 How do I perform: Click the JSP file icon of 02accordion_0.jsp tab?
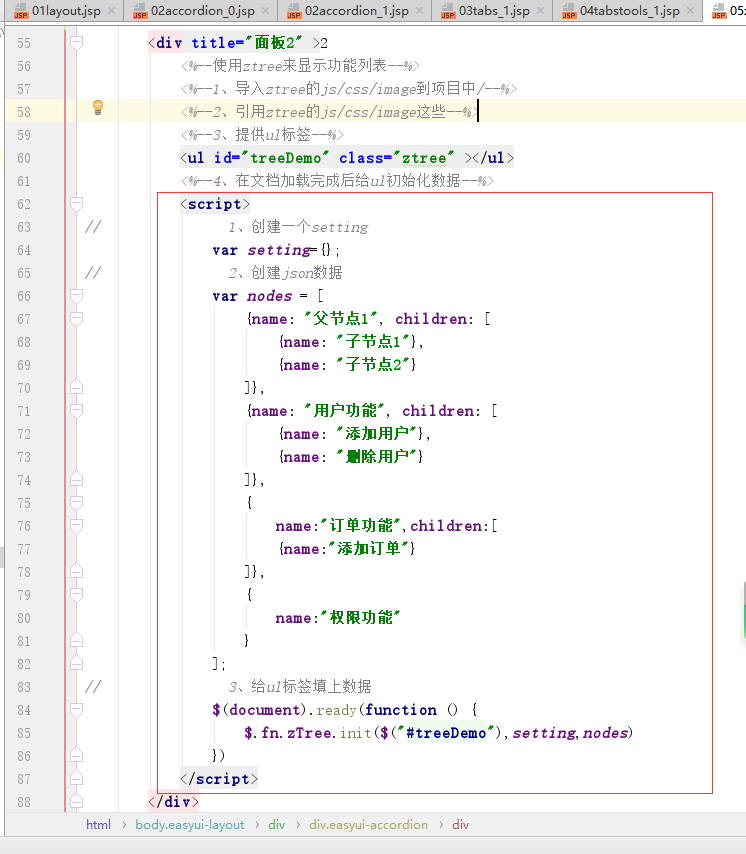coord(140,11)
